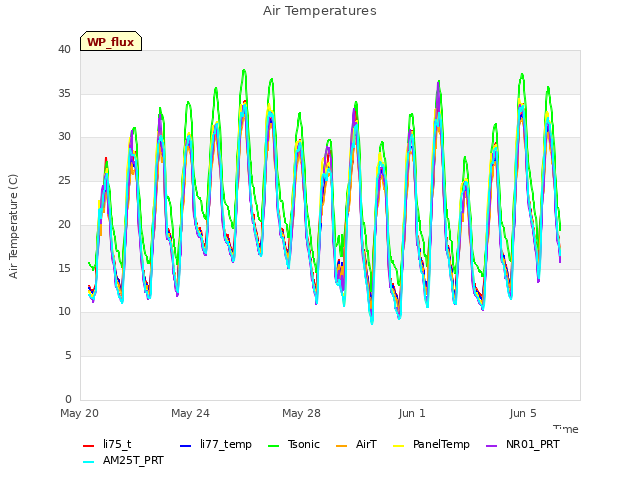This screenshot has width=640, height=480.
Task: Click the 15 y-axis tick label
Action: 64,268
